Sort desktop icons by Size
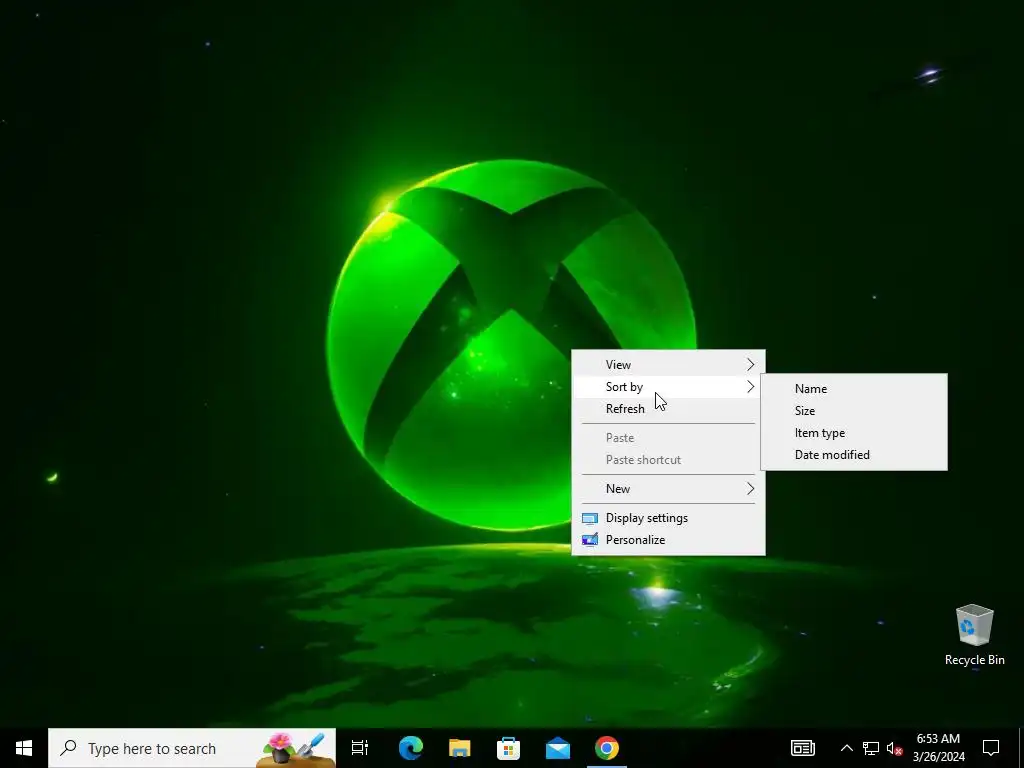This screenshot has width=1024, height=768. (854, 411)
